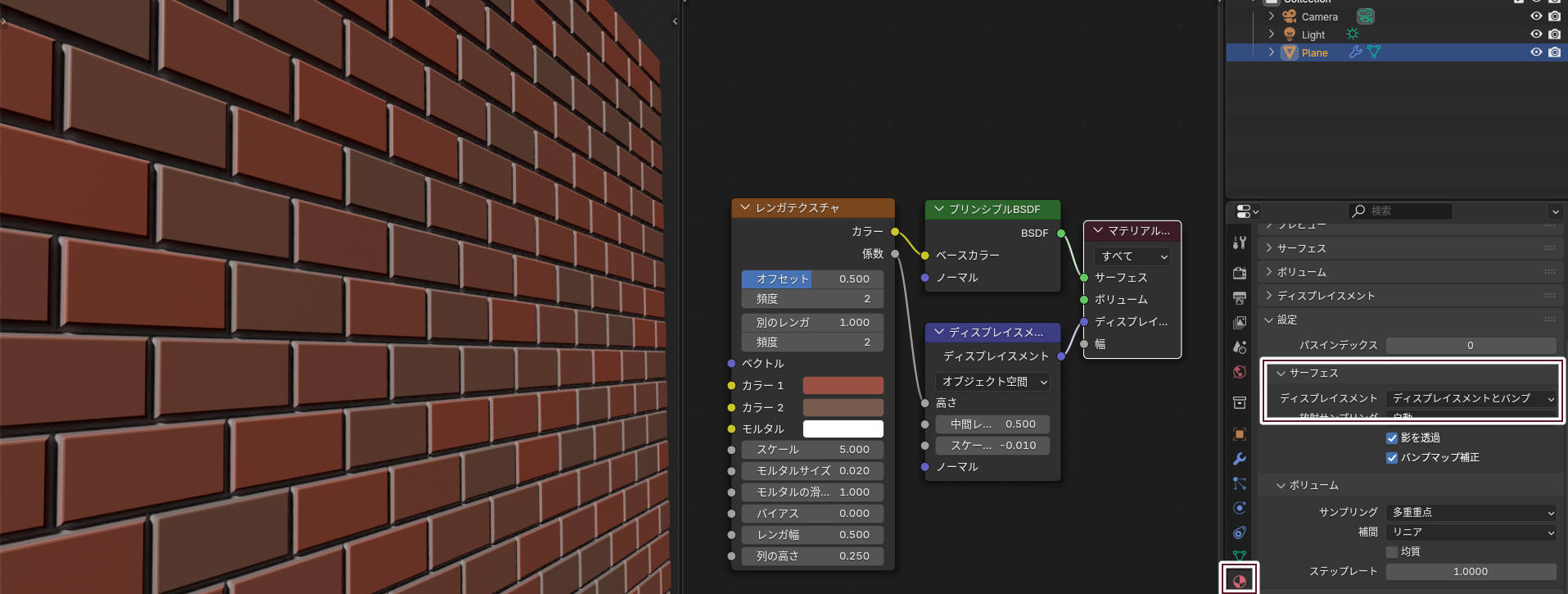Expand the Camera tree item
This screenshot has width=1568, height=594.
pos(1272,16)
